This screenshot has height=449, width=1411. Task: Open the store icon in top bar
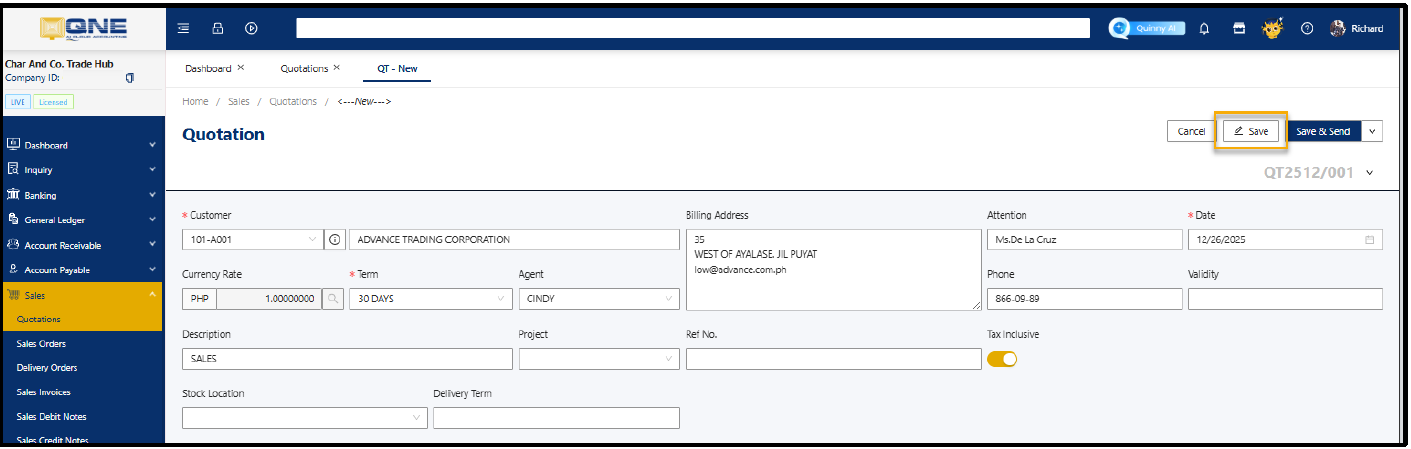coord(1238,28)
